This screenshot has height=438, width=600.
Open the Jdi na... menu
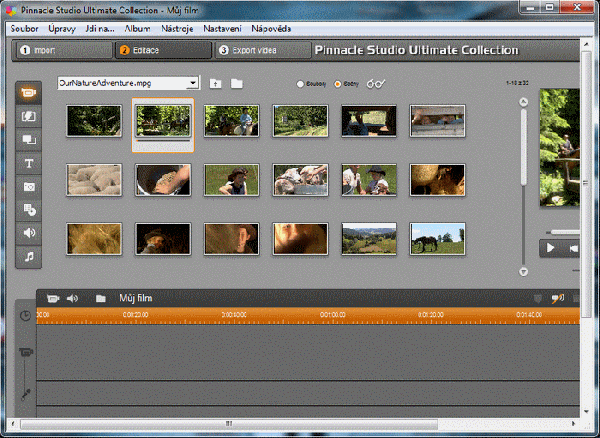pos(100,29)
